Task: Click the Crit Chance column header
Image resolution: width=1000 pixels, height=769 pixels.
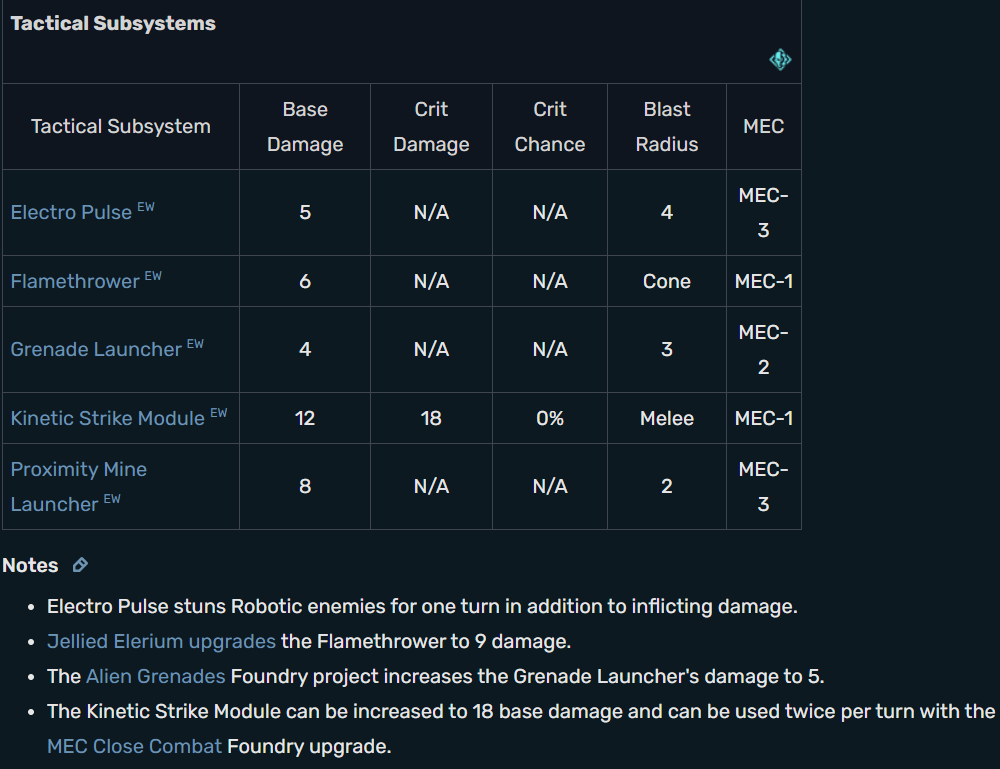Action: point(550,126)
